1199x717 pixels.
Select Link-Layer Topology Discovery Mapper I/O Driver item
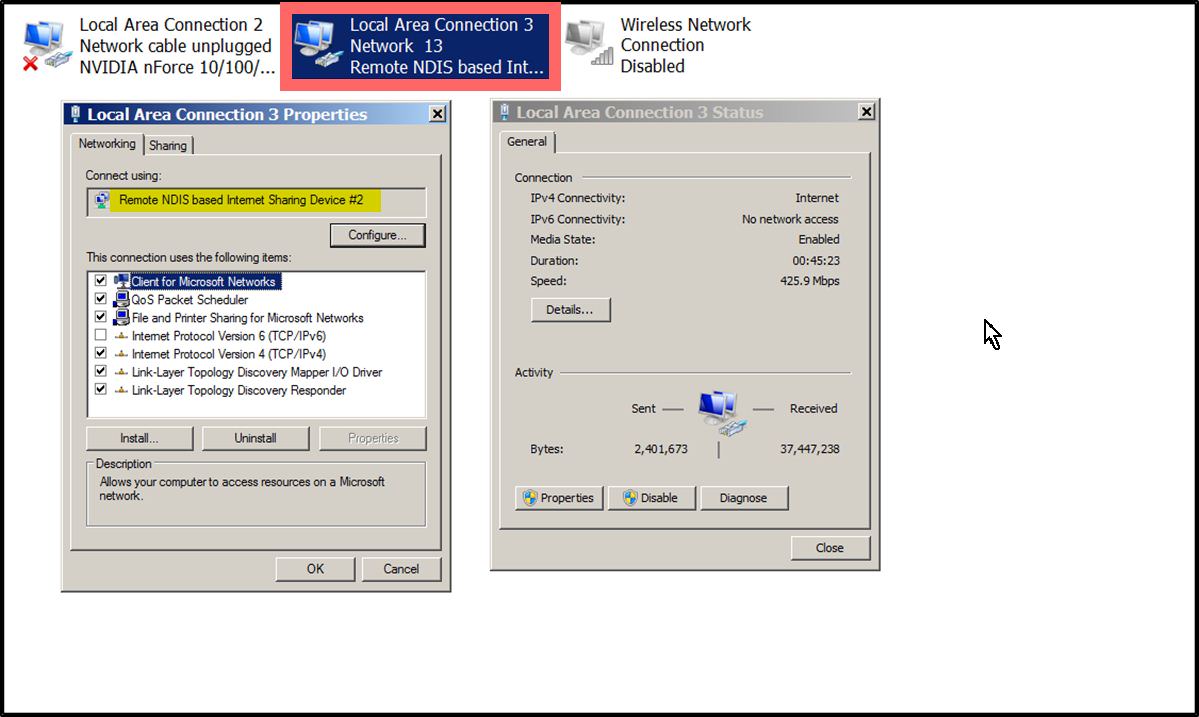(257, 372)
